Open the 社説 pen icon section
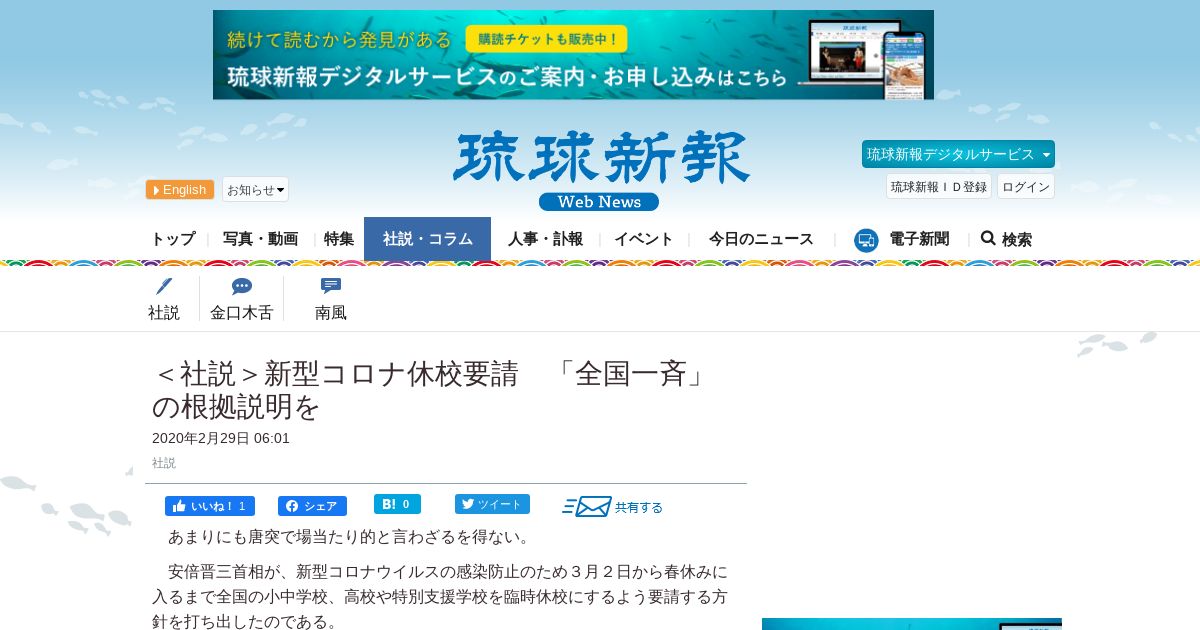This screenshot has height=630, width=1200. click(164, 287)
